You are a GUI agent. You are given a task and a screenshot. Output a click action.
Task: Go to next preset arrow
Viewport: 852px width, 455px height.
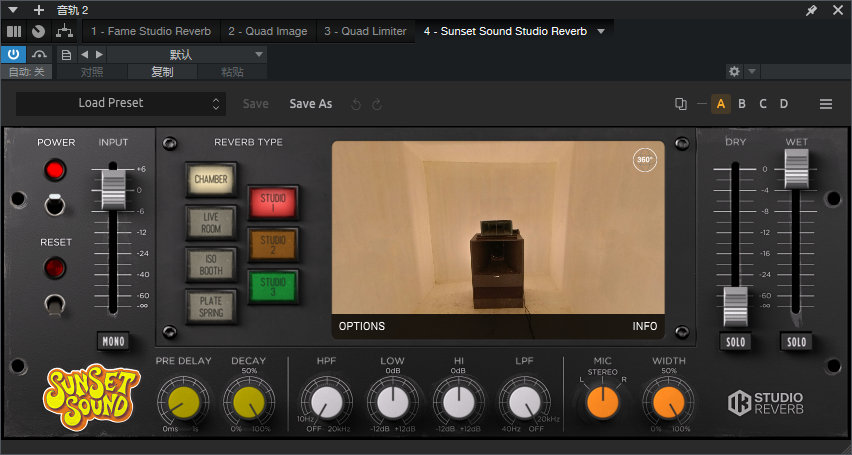(x=99, y=54)
